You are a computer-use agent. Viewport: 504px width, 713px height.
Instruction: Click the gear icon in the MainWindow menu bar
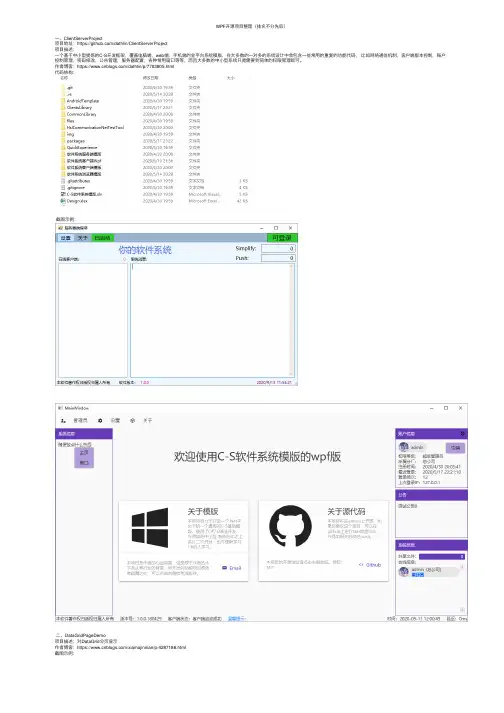click(x=100, y=421)
